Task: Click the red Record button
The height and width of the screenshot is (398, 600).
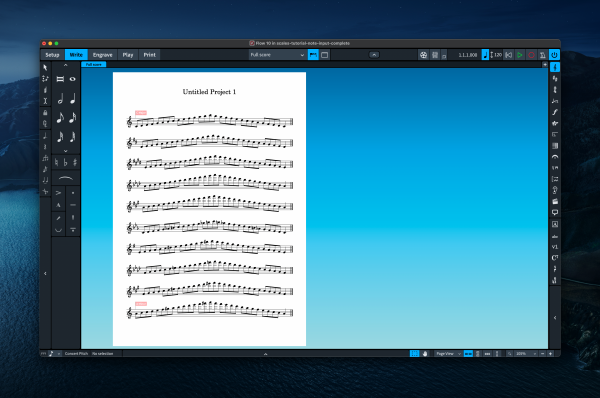Action: 531,55
